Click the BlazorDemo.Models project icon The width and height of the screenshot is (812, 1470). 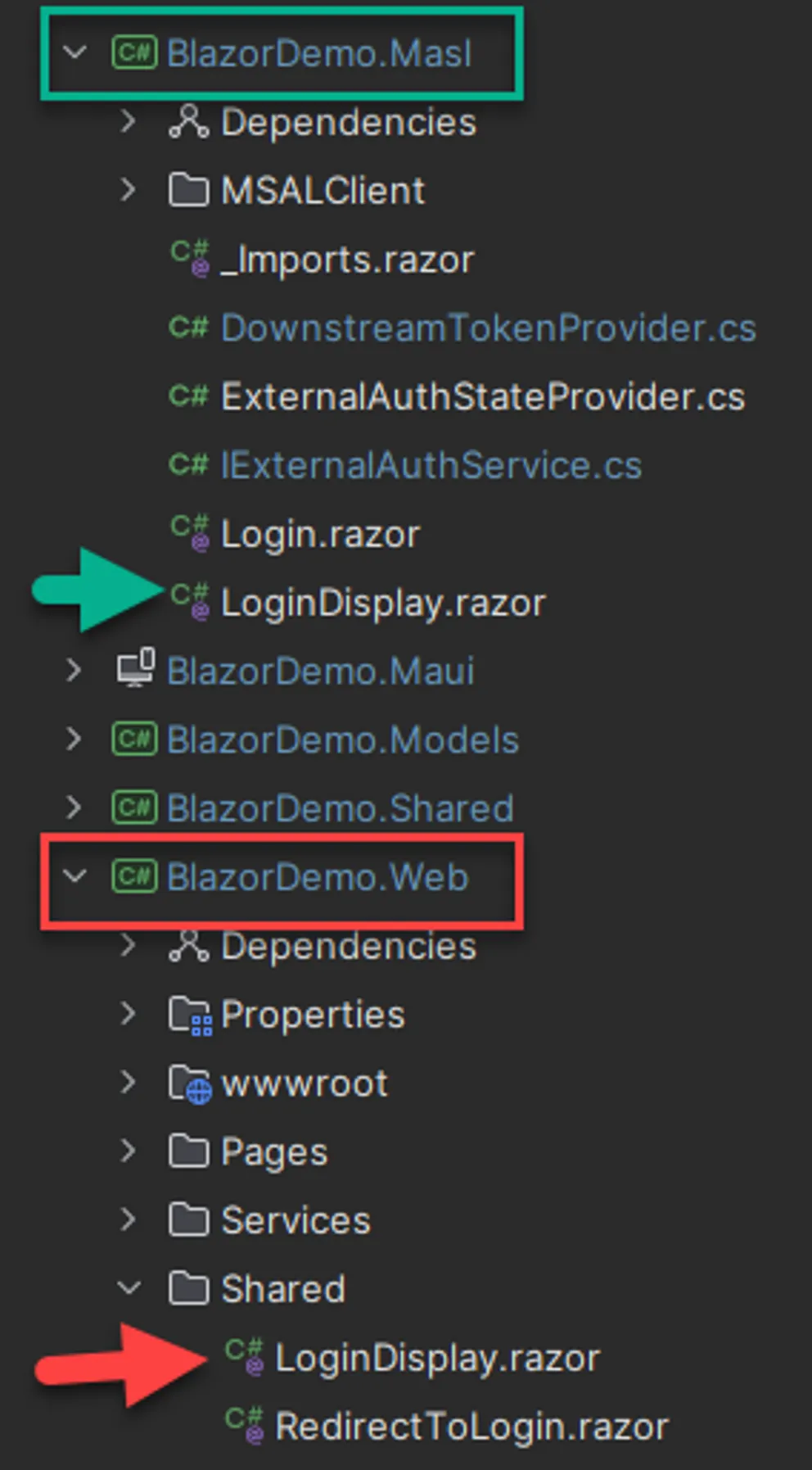pyautogui.click(x=134, y=740)
